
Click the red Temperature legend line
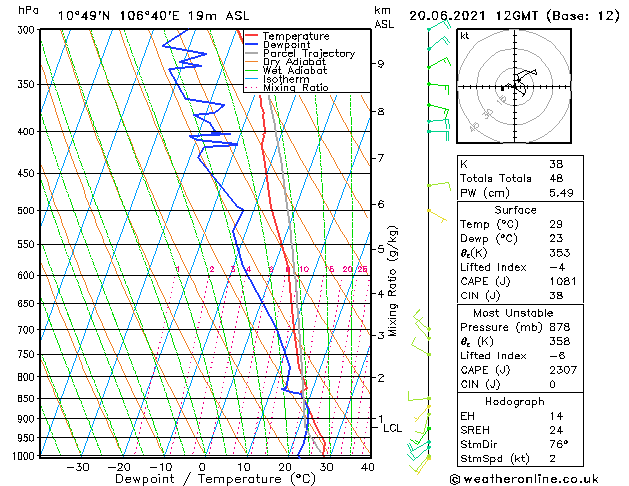point(251,36)
